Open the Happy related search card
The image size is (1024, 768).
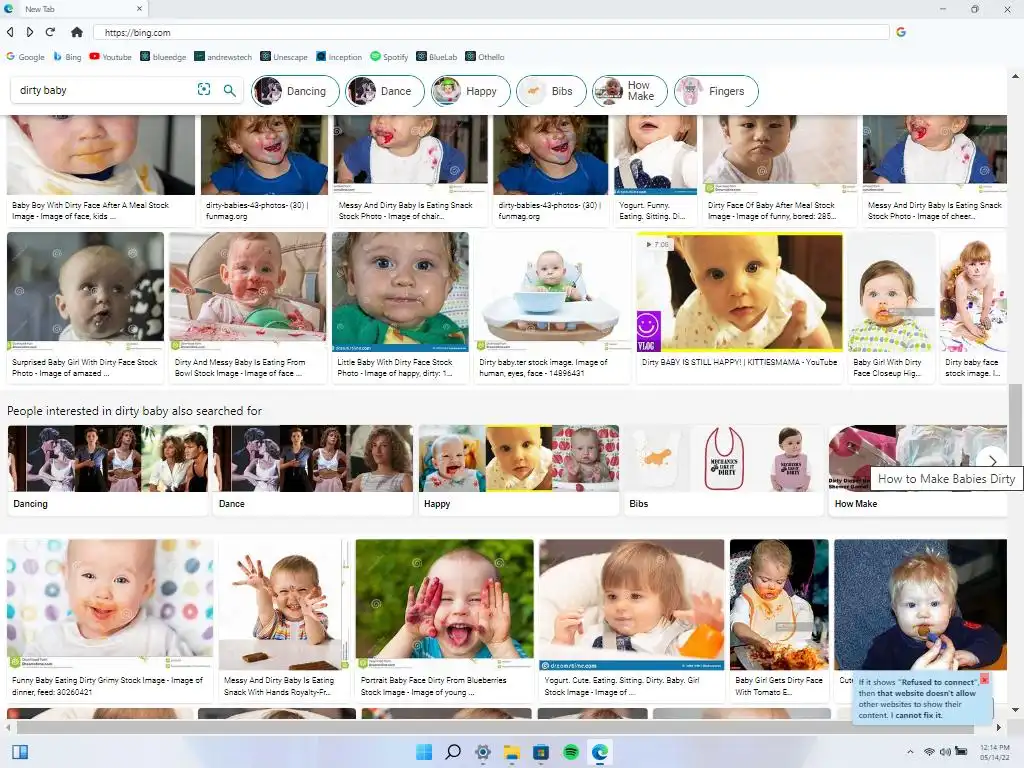coord(519,470)
